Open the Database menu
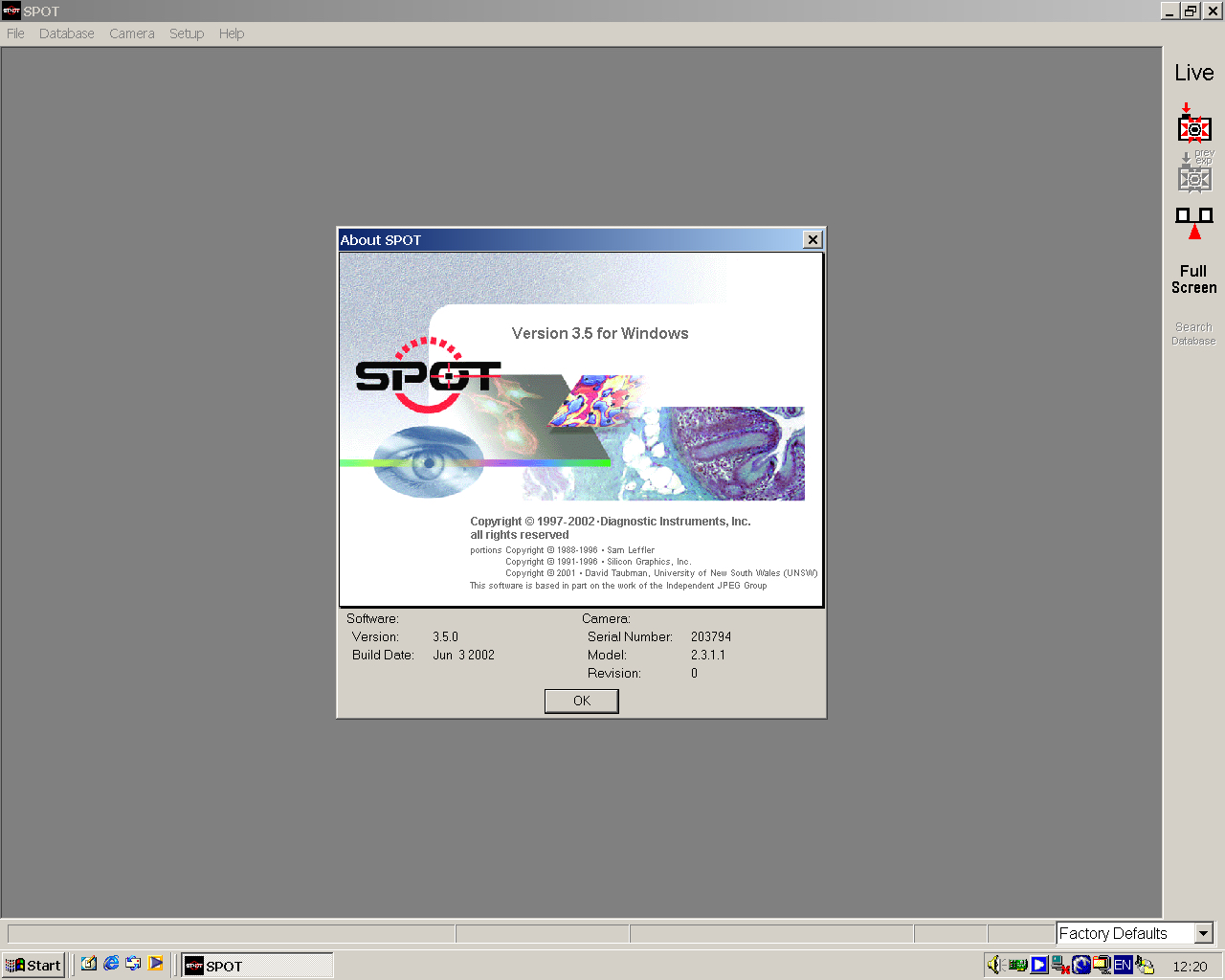The width and height of the screenshot is (1225, 980). pyautogui.click(x=67, y=33)
